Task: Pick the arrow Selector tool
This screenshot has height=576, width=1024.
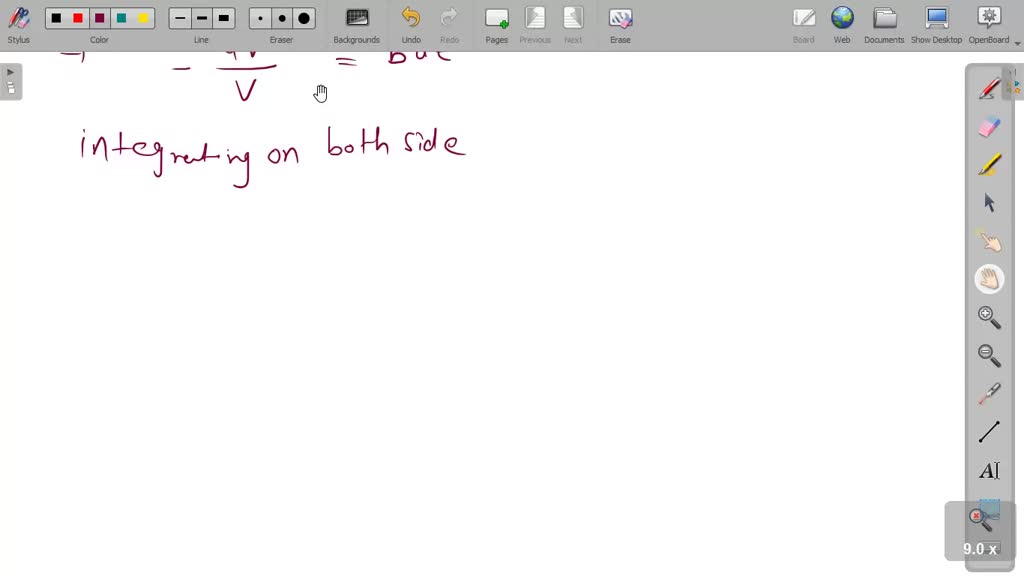Action: click(x=989, y=203)
